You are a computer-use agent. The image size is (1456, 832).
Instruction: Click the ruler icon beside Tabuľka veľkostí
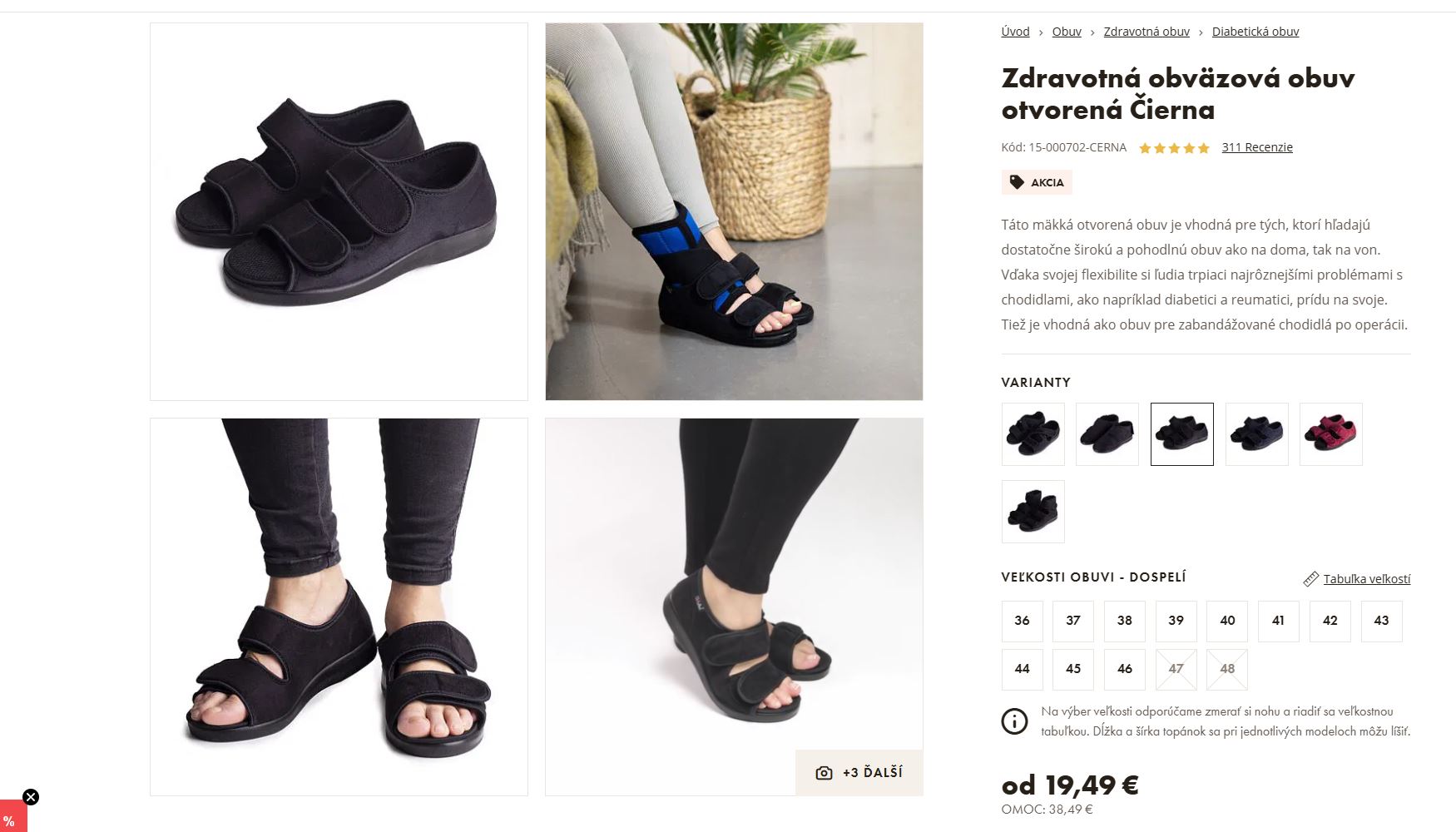1310,579
